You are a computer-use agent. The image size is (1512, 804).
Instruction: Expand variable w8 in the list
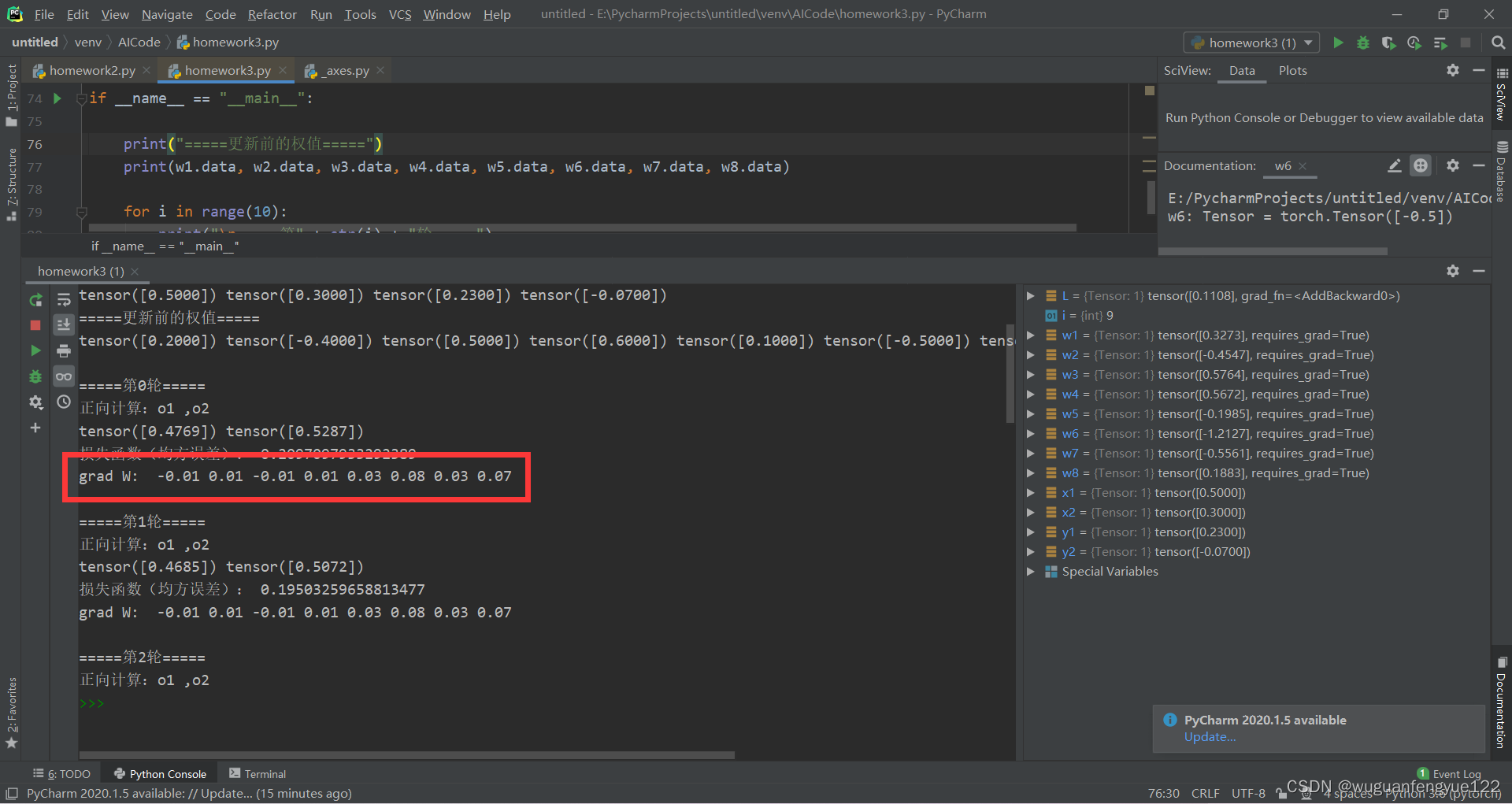[1030, 473]
